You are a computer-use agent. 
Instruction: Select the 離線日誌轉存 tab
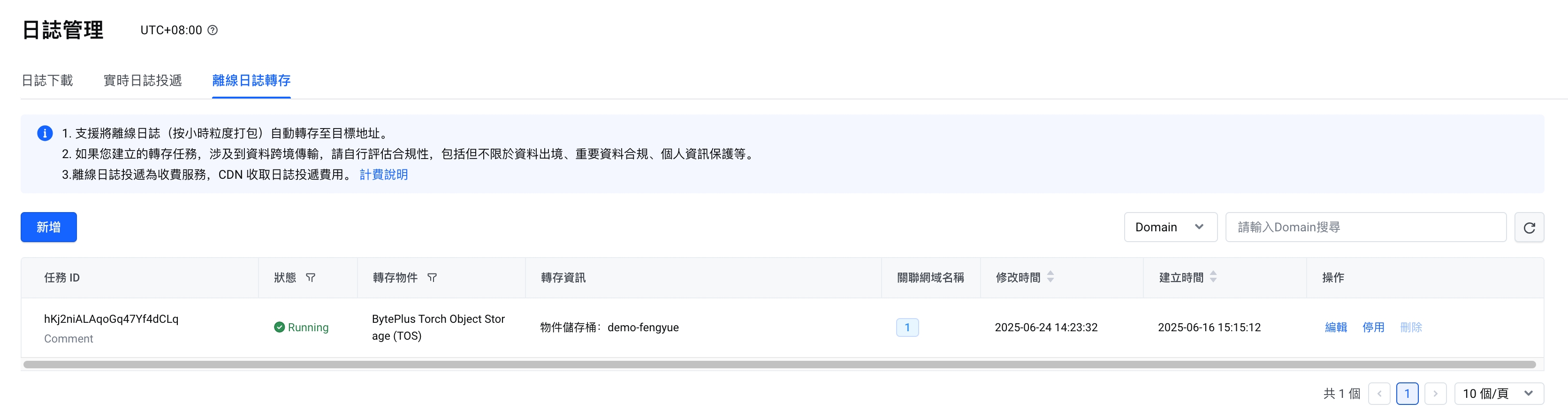[251, 80]
